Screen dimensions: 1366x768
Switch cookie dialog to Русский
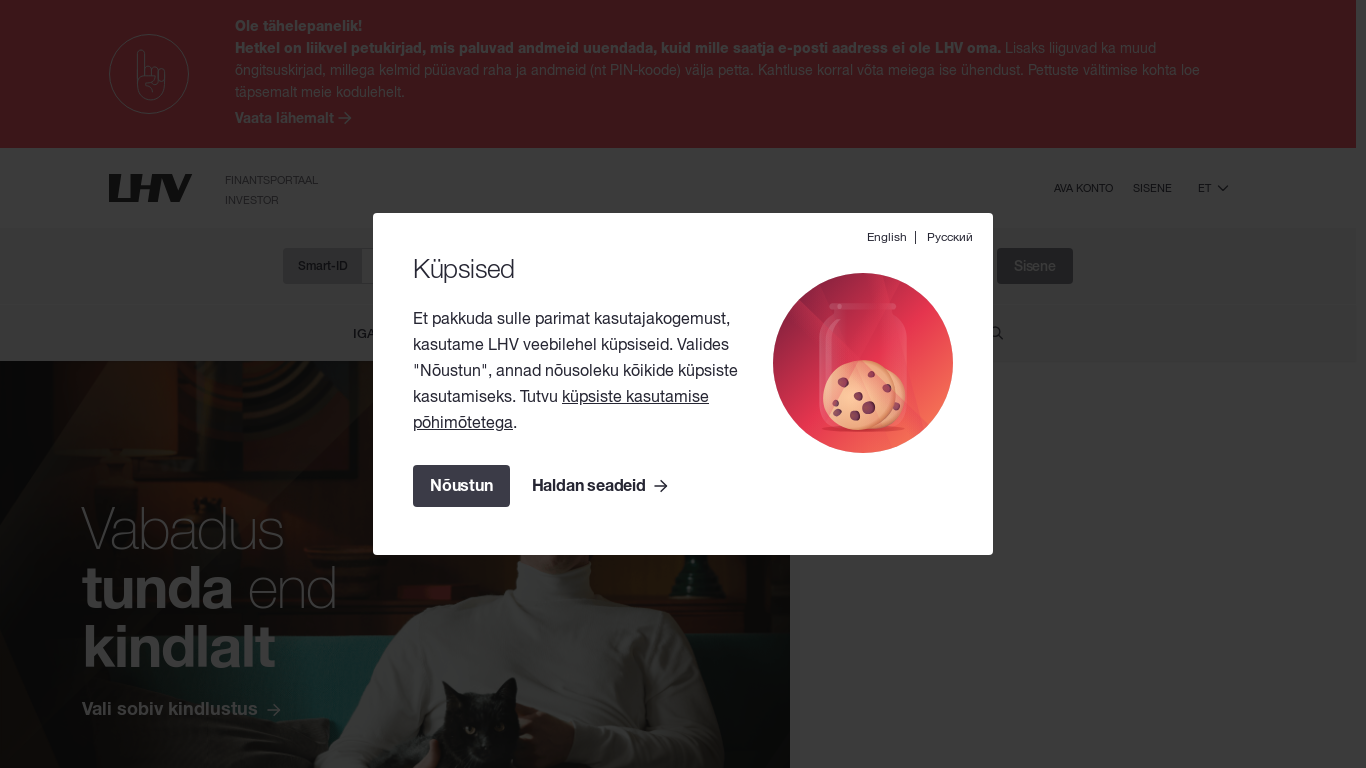[950, 237]
